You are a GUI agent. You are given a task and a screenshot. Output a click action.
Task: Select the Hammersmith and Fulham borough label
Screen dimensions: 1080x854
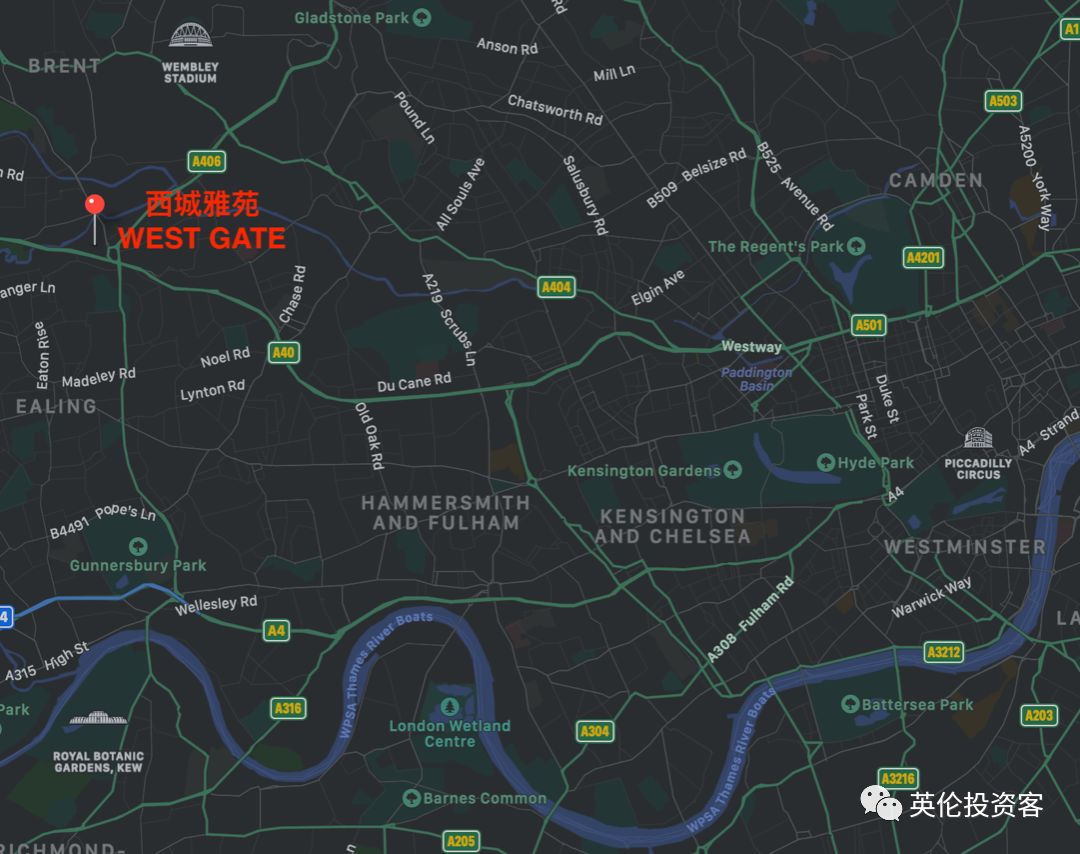click(446, 512)
